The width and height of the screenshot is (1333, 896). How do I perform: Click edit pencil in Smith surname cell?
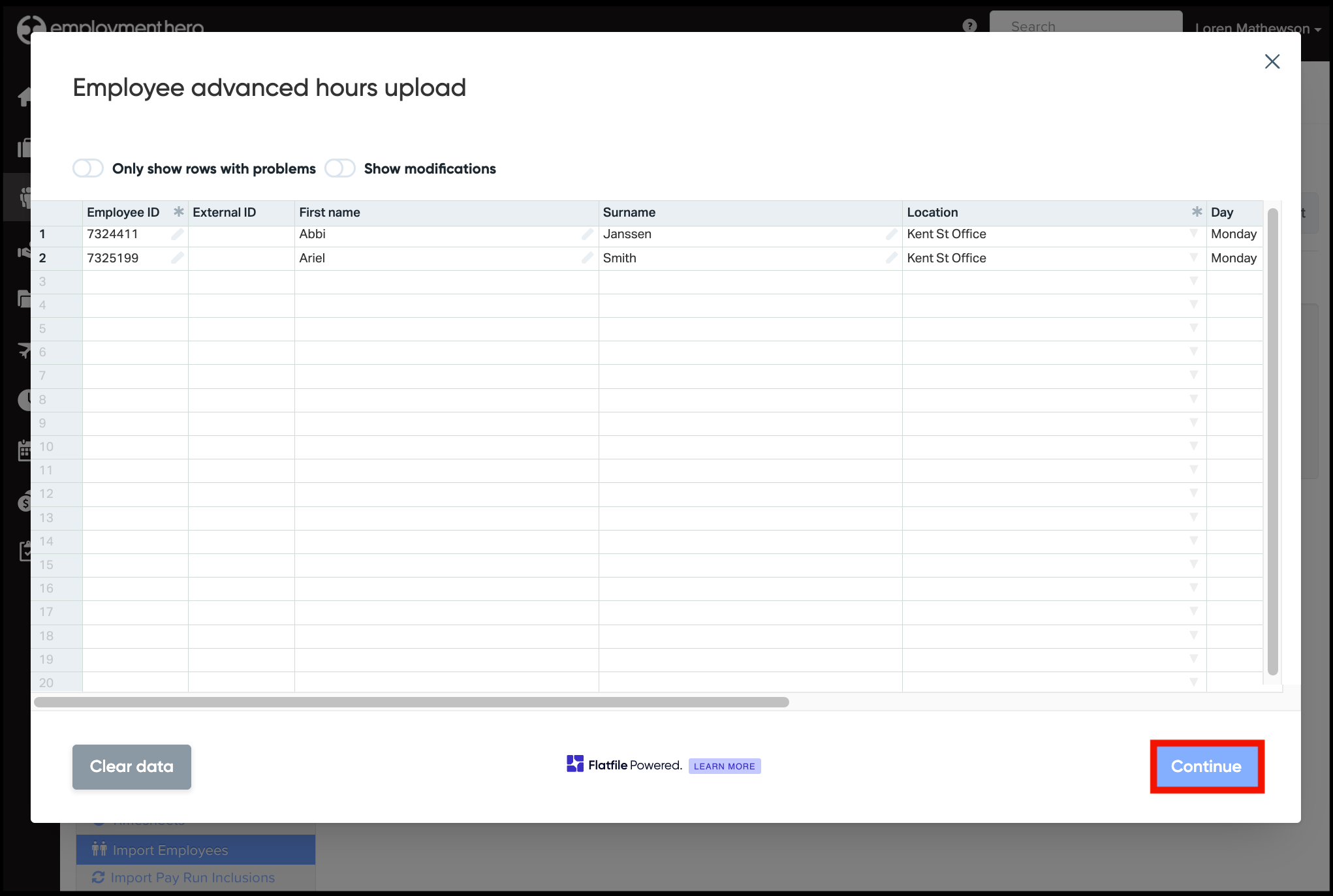891,258
